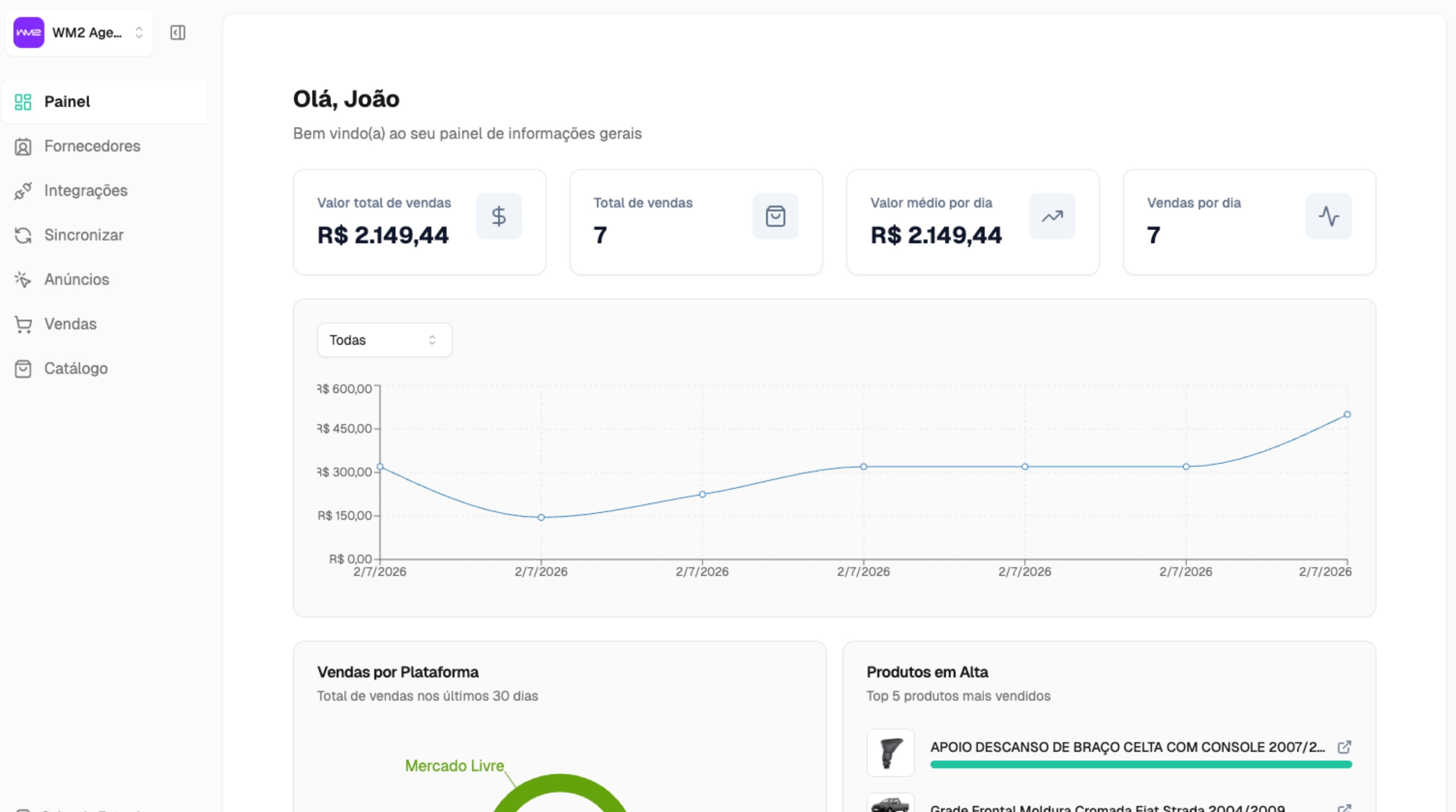This screenshot has width=1456, height=812.
Task: Click the Catálogo sidebar icon
Action: tap(22, 368)
